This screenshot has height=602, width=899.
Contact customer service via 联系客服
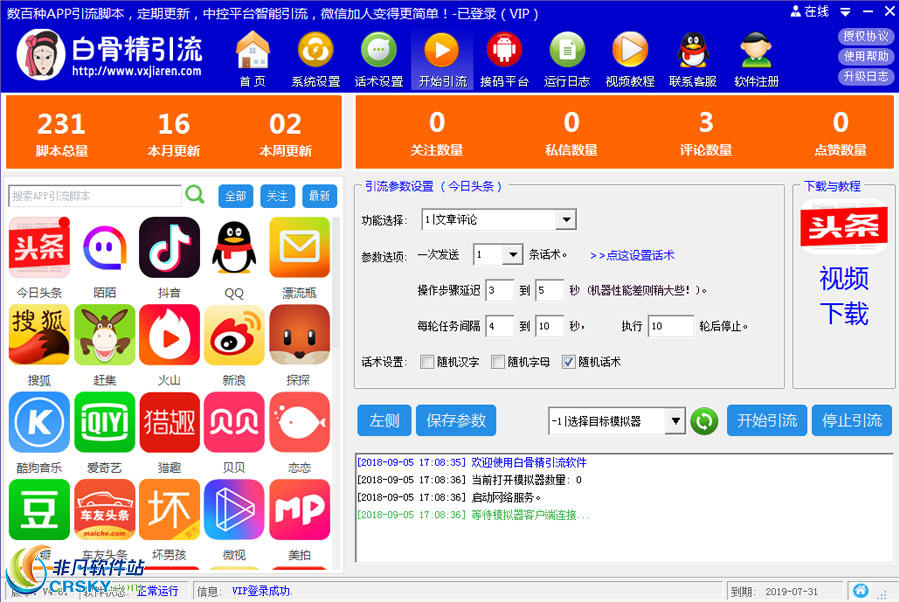pos(693,57)
